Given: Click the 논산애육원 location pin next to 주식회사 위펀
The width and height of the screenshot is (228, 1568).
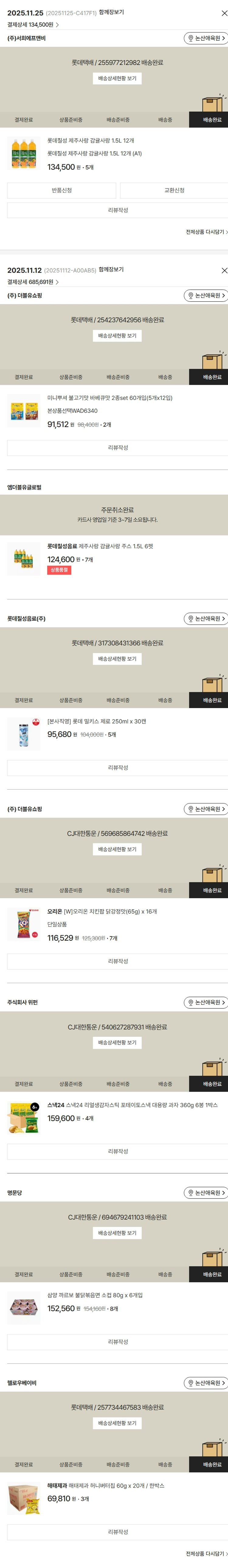Looking at the screenshot, I should 206,1002.
